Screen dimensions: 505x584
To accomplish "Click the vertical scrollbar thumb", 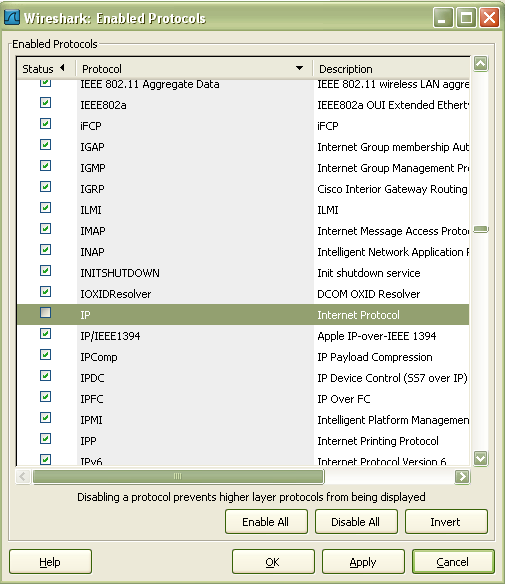I will [481, 229].
